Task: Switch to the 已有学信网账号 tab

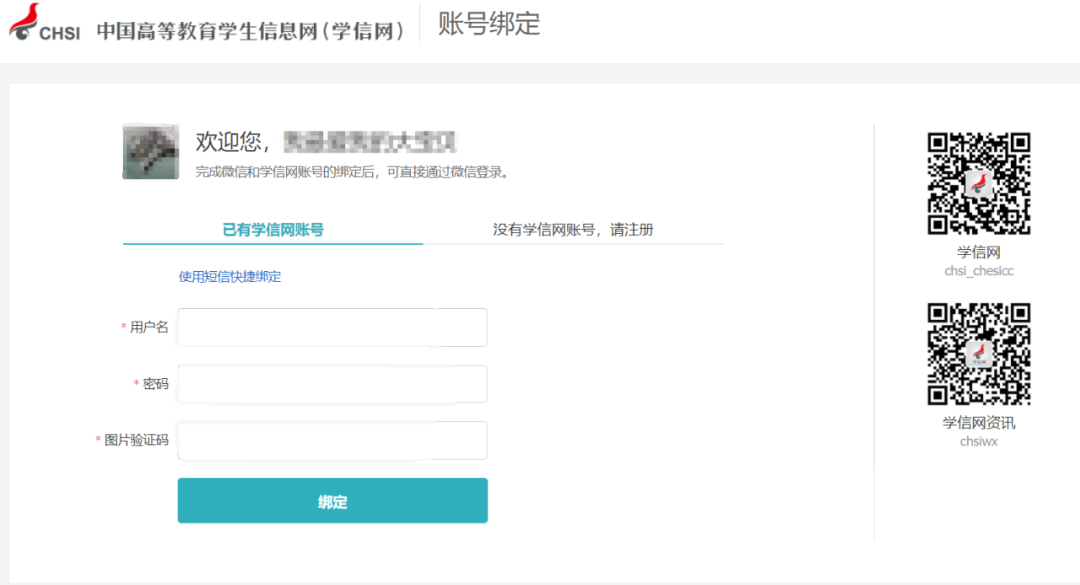Action: [273, 229]
